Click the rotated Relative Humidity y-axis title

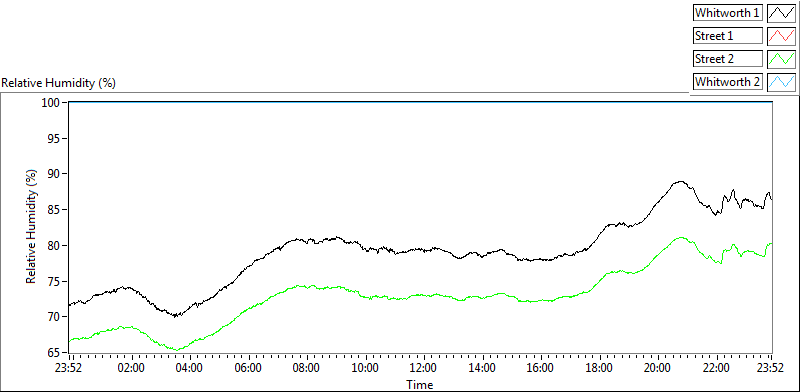click(x=31, y=228)
